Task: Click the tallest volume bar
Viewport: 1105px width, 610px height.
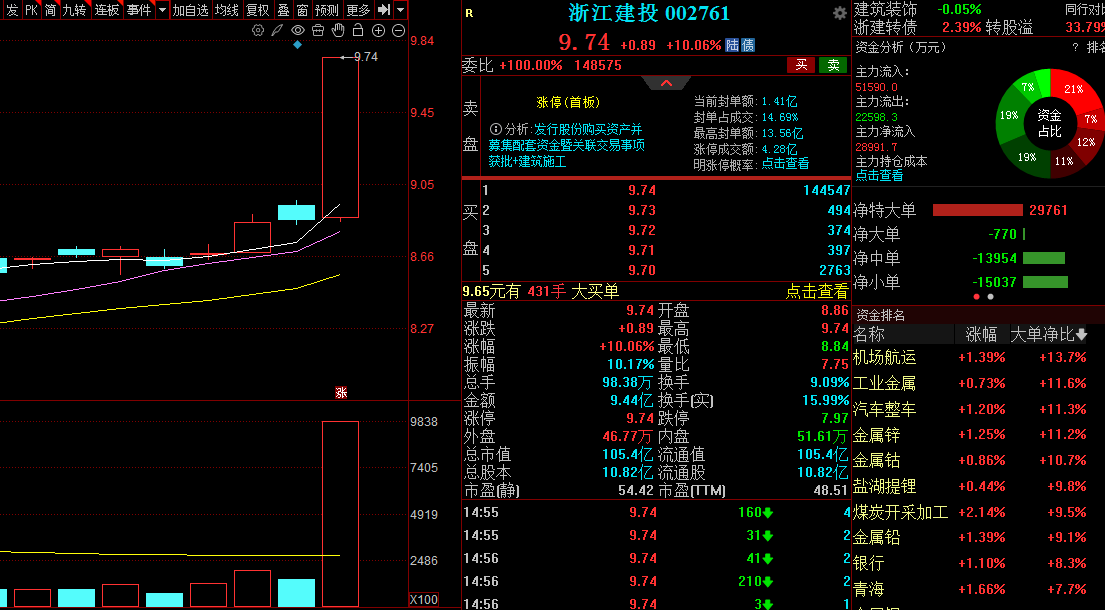Action: pyautogui.click(x=340, y=513)
